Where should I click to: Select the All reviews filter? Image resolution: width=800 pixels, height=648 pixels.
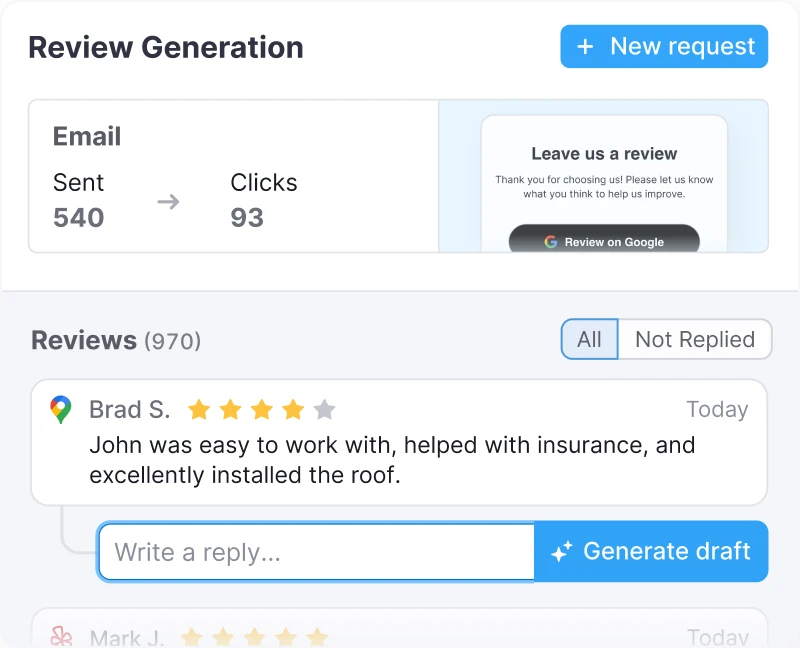589,340
